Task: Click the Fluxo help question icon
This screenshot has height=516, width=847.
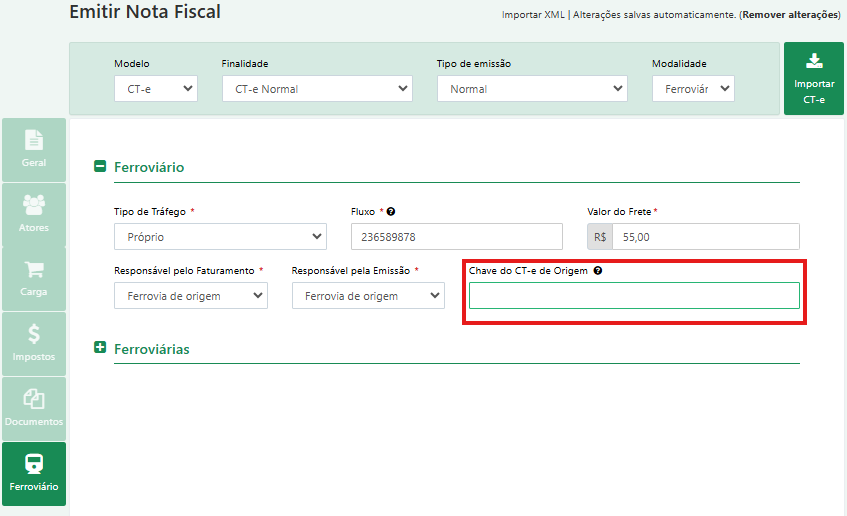Action: pos(391,212)
